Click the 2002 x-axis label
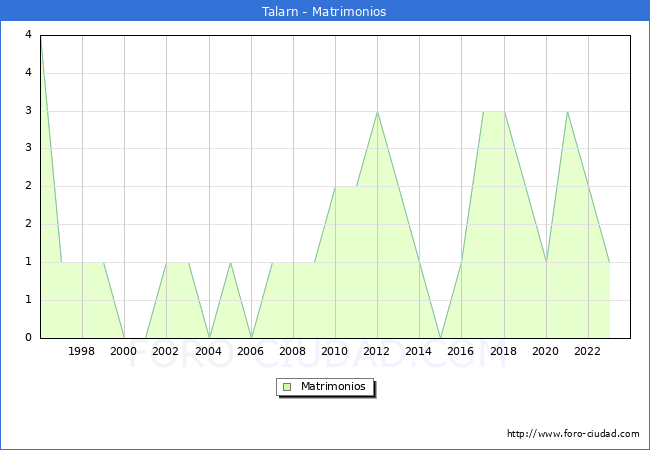This screenshot has width=650, height=450. pyautogui.click(x=165, y=351)
